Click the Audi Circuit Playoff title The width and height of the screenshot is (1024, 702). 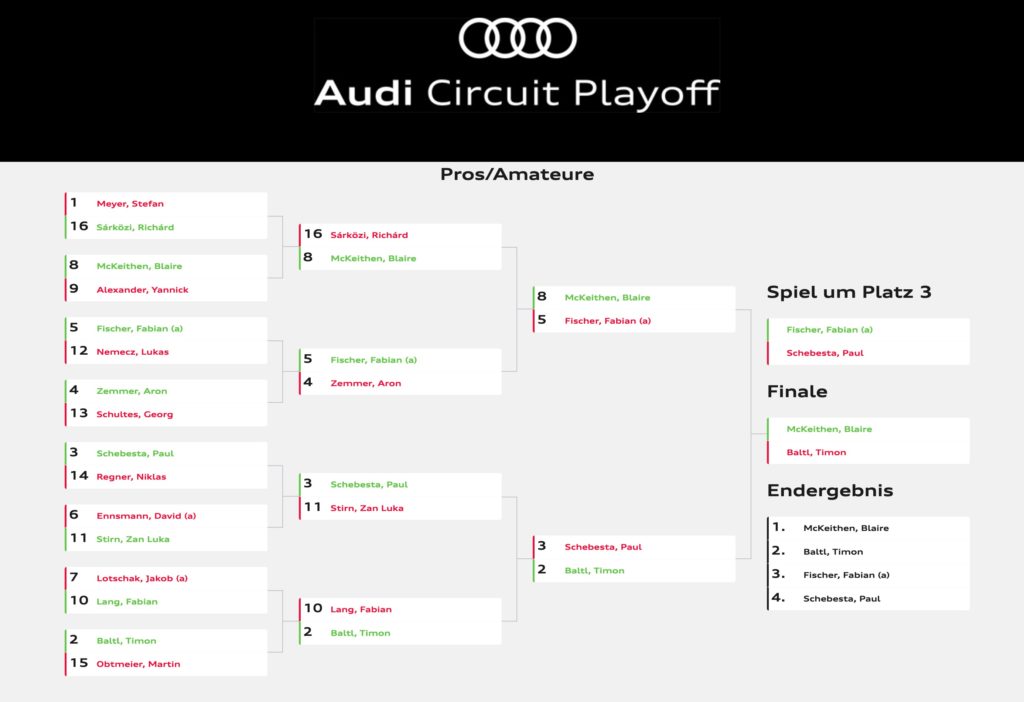[517, 93]
